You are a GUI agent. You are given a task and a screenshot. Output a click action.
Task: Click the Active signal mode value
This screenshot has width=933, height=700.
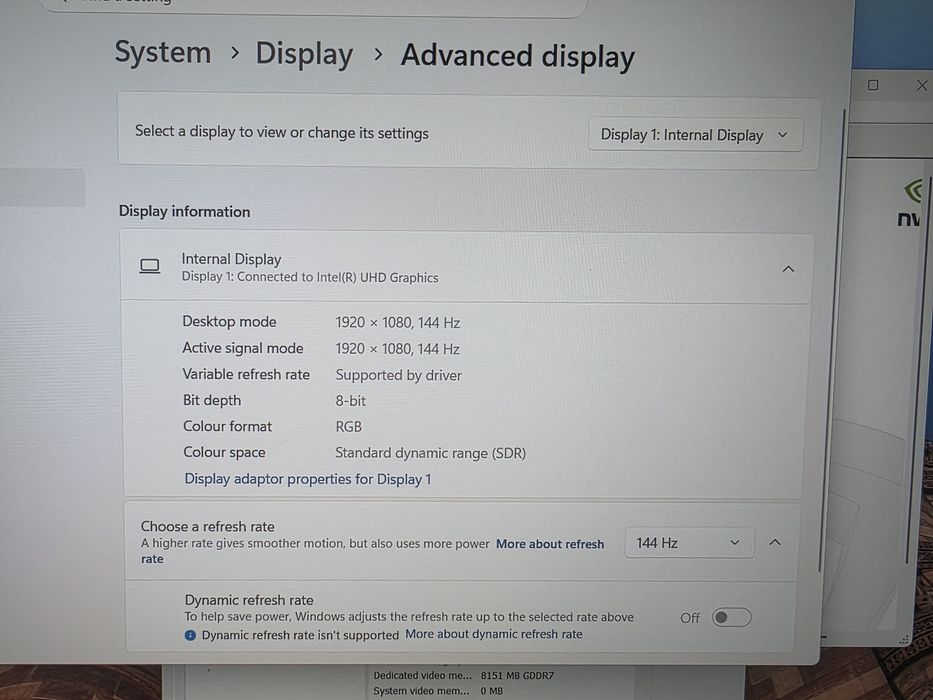(397, 349)
